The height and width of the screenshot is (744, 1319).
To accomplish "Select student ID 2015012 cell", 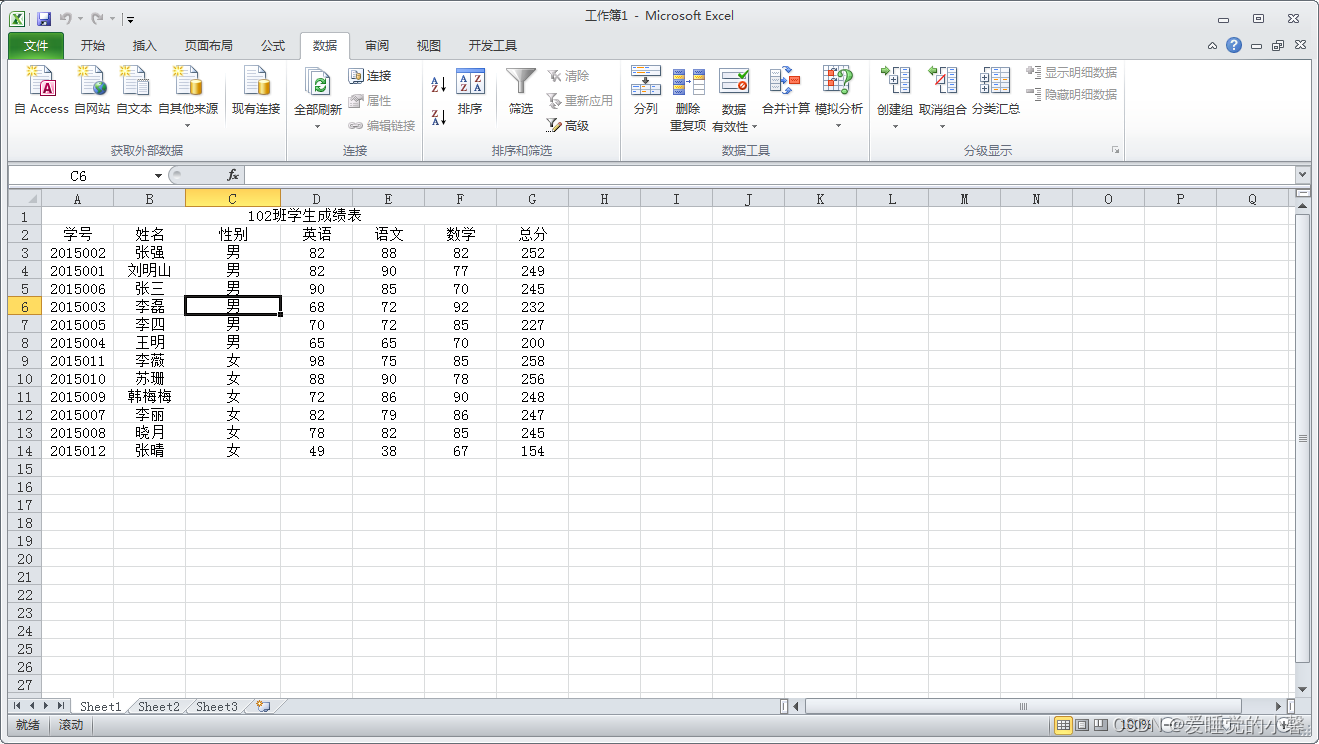I will [78, 451].
